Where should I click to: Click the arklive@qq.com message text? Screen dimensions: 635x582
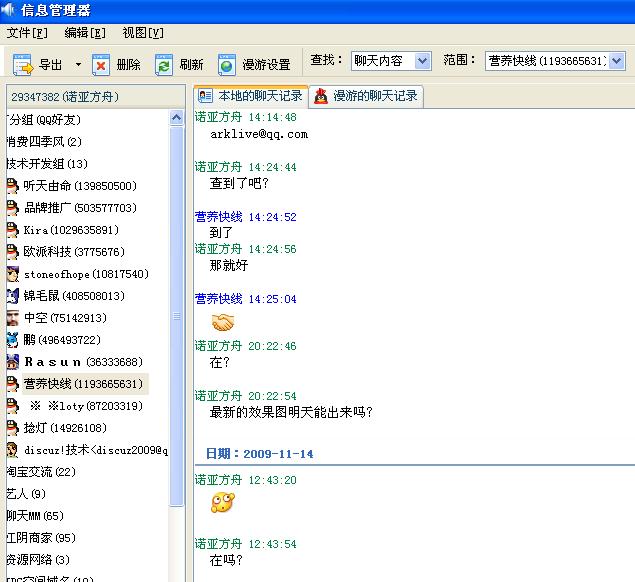(259, 134)
